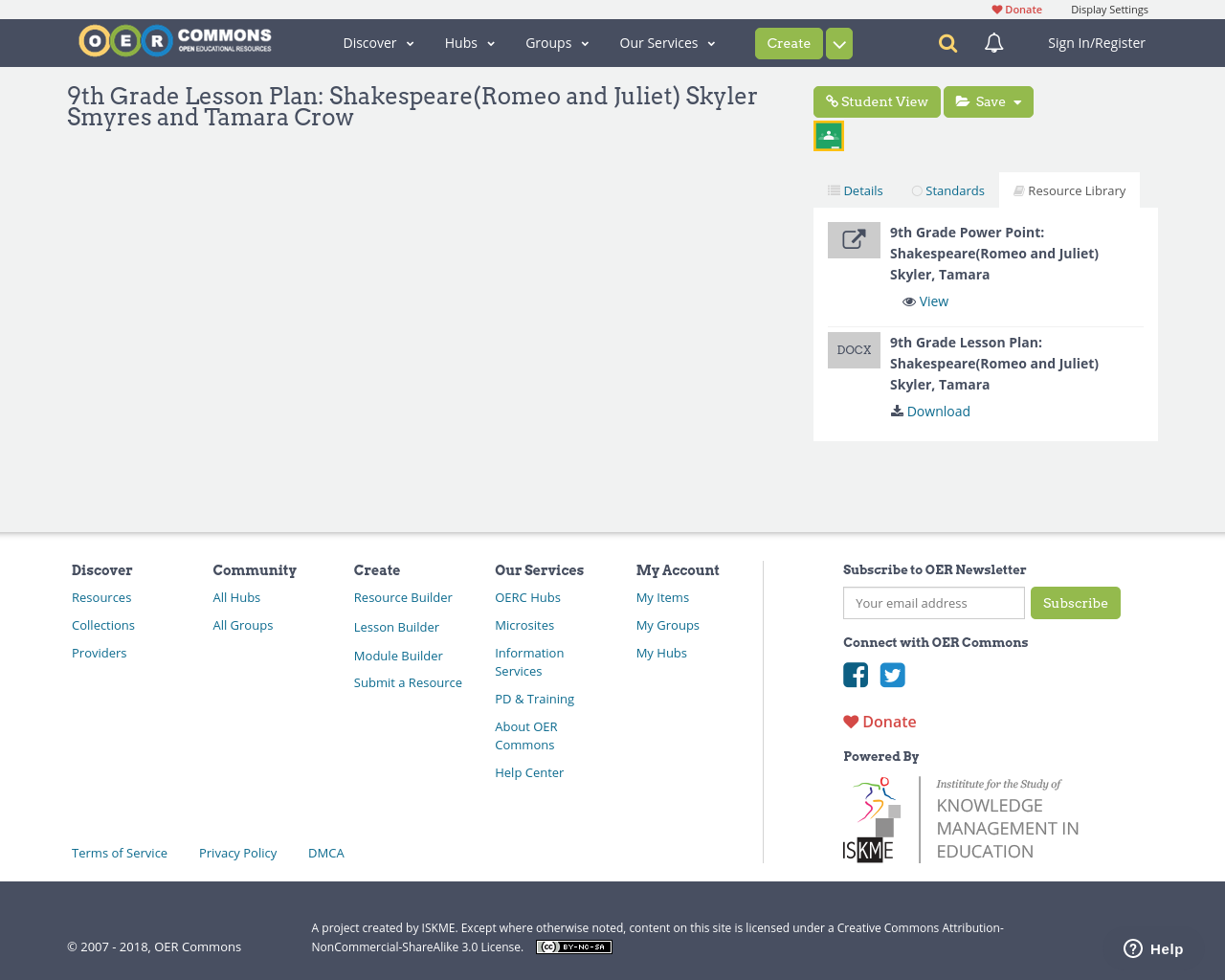Viewport: 1225px width, 980px height.
Task: Open the notifications bell
Action: tap(994, 43)
